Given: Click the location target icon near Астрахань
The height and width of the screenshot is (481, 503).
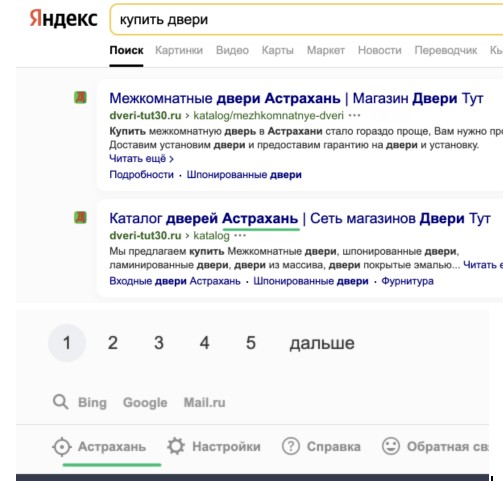Looking at the screenshot, I should (62, 447).
